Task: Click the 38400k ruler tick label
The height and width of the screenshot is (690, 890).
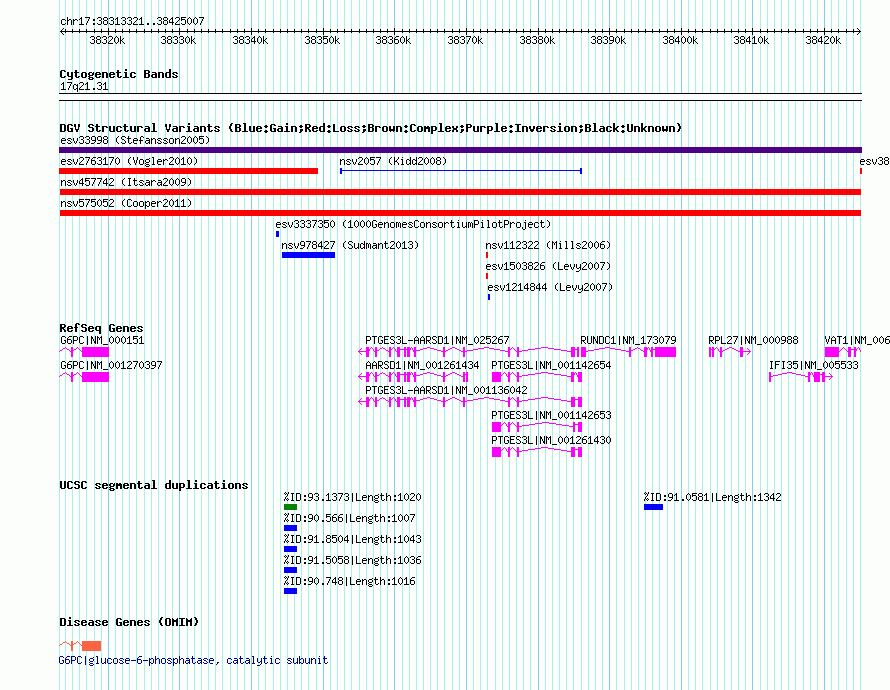Action: (x=680, y=40)
